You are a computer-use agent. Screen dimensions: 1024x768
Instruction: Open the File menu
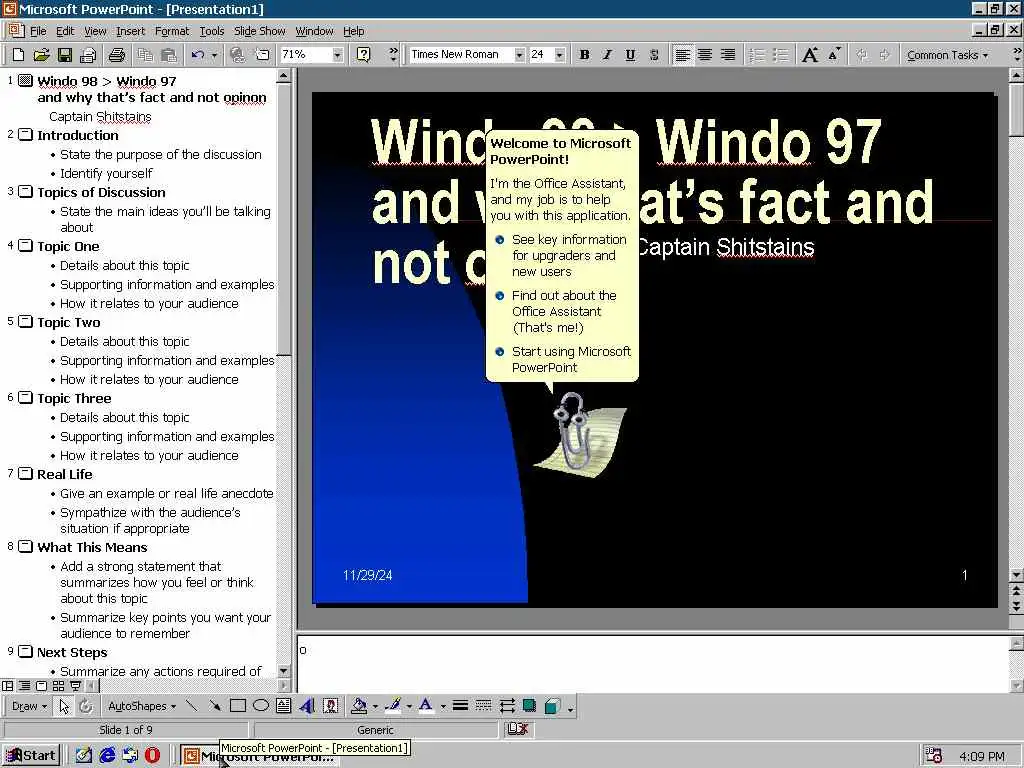38,31
